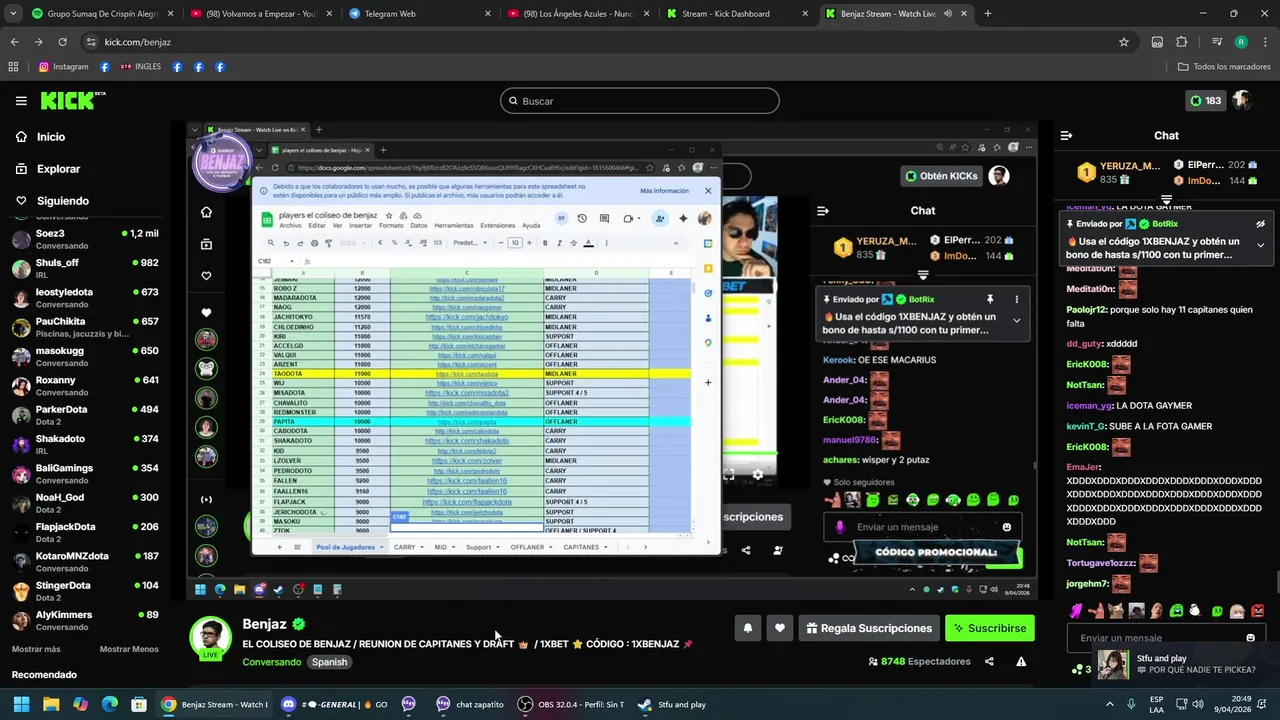Pick the pink hand emote
This screenshot has width=1280, height=720.
1076,610
